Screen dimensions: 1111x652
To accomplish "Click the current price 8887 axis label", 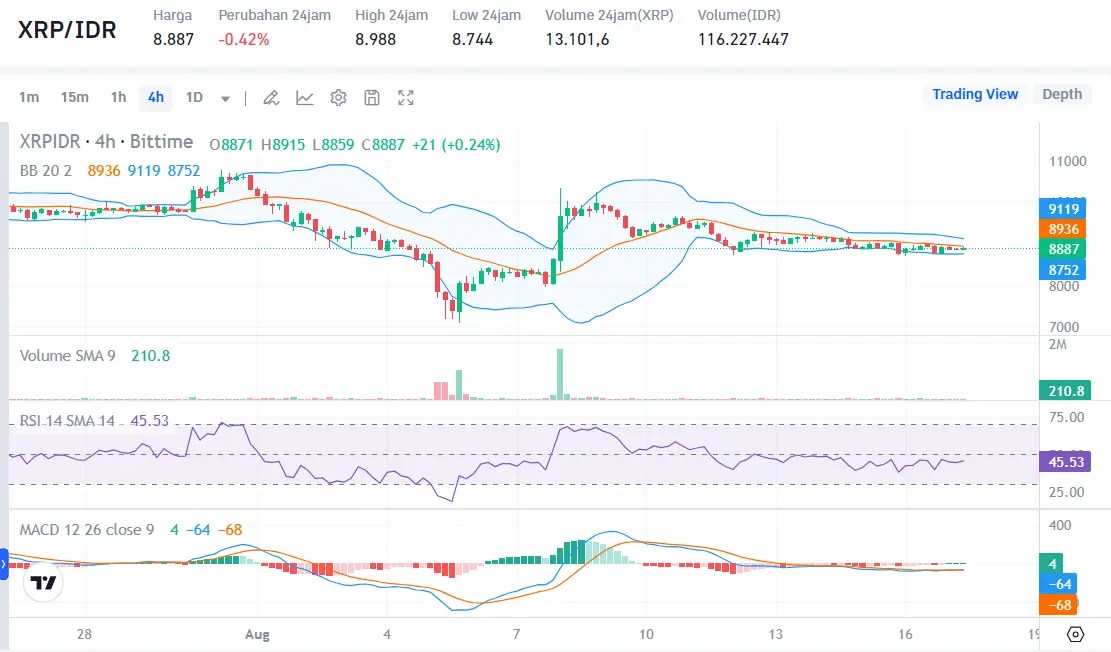I will (x=1062, y=249).
